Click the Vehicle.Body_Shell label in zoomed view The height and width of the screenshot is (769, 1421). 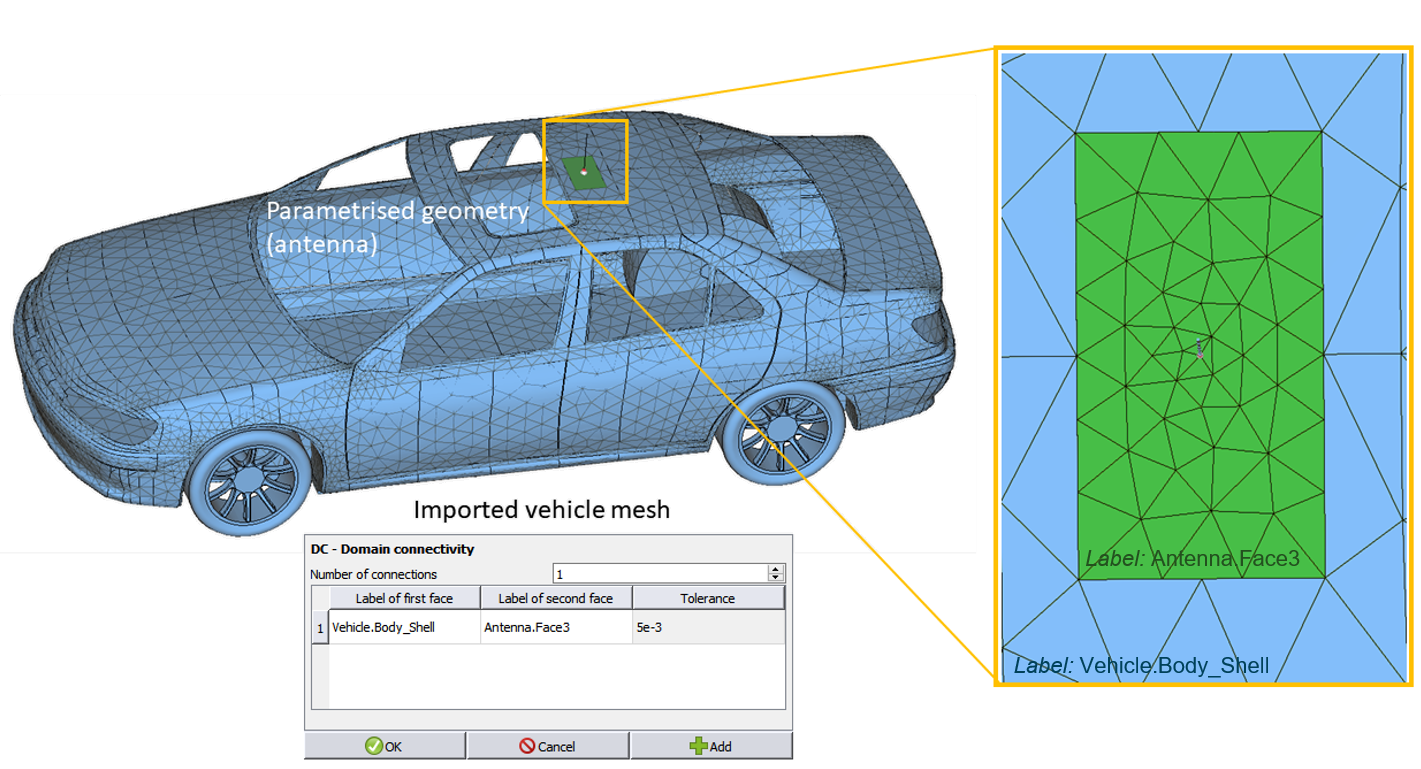click(1141, 666)
